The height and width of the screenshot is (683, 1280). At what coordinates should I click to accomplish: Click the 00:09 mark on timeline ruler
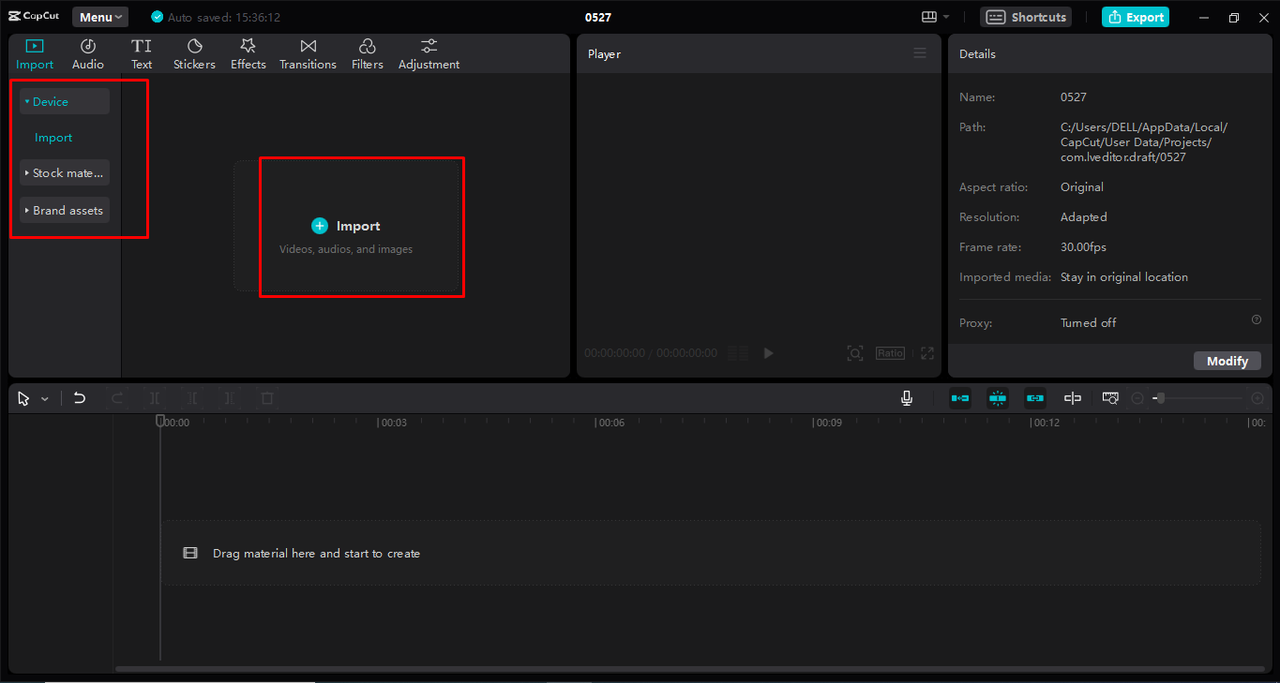828,423
